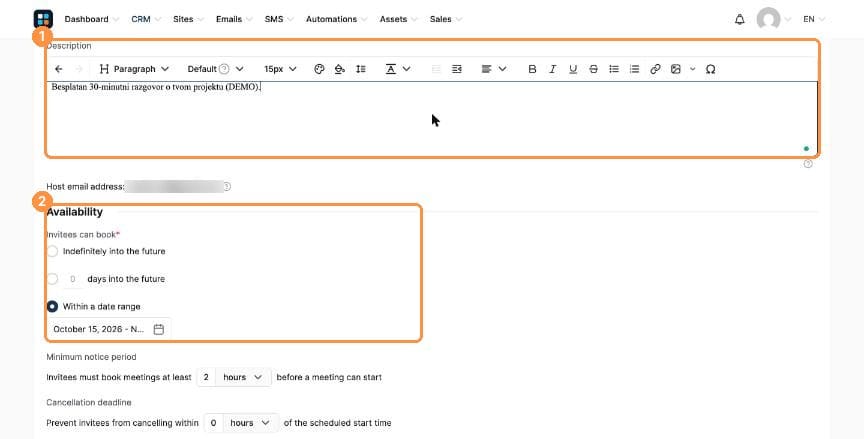
Task: Open the Paragraph format dropdown
Action: coord(134,69)
